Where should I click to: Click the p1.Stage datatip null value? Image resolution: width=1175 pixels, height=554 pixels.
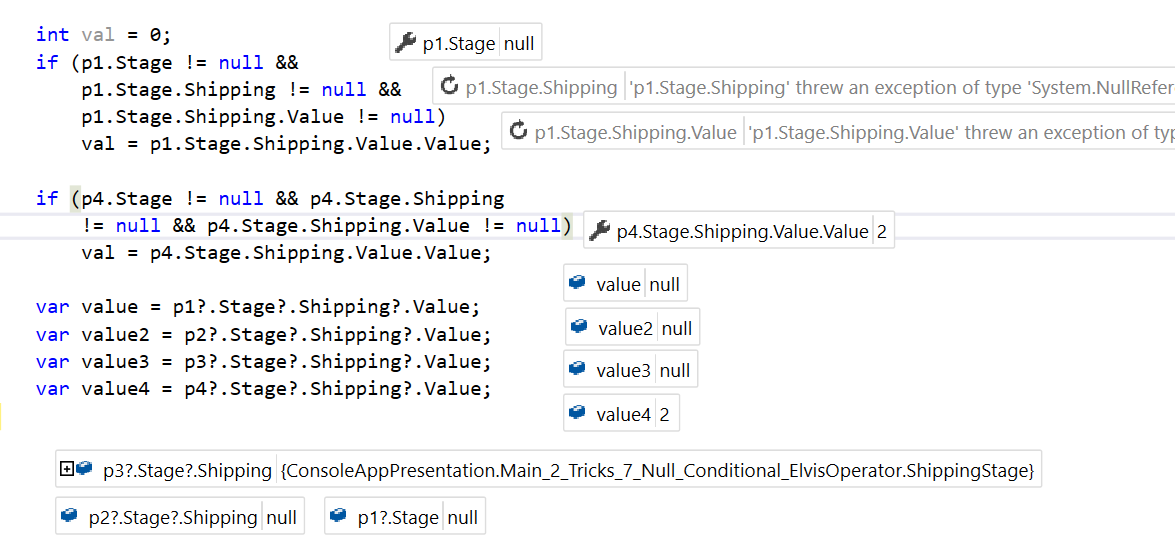(519, 44)
